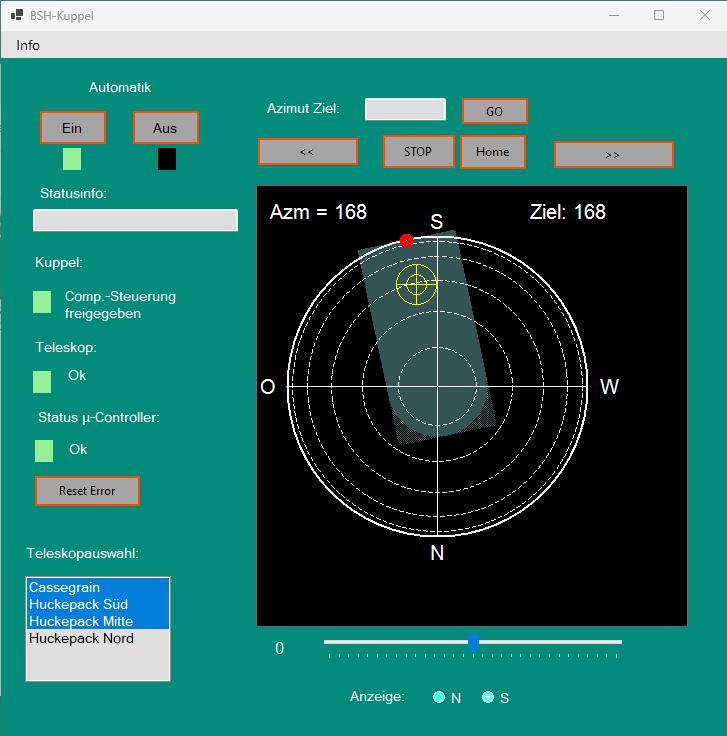Viewport: 727px width, 736px height.
Task: Click the Azimut Ziel input field
Action: 405,109
